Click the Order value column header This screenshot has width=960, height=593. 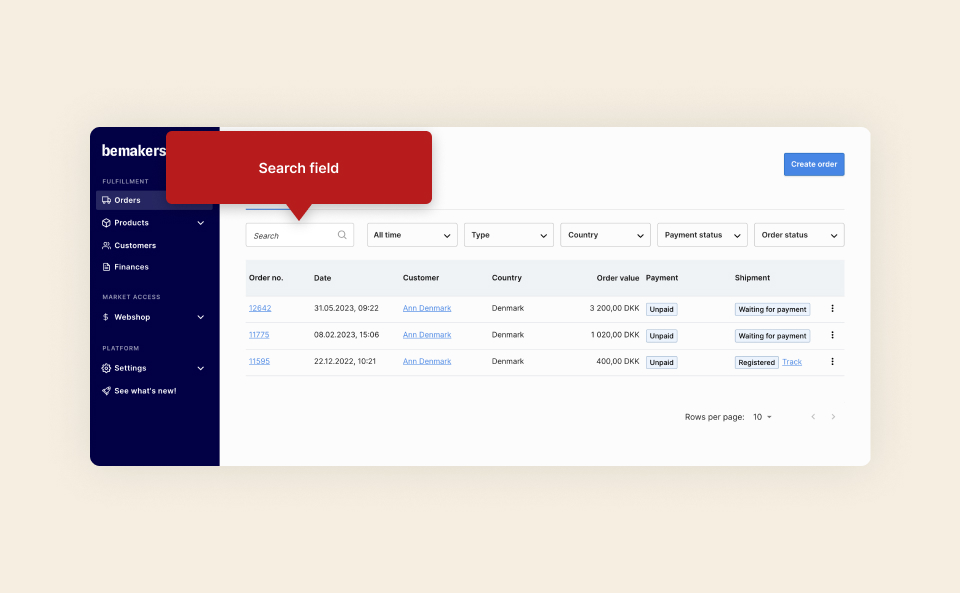tap(618, 278)
